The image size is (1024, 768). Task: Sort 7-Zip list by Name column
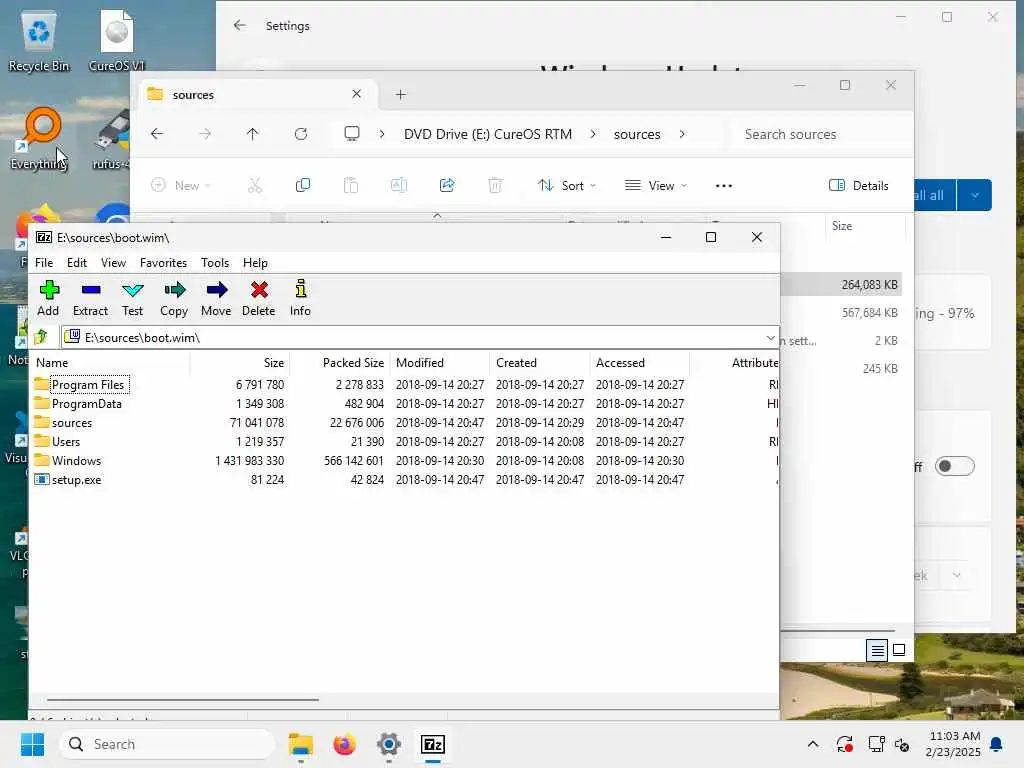(x=110, y=362)
